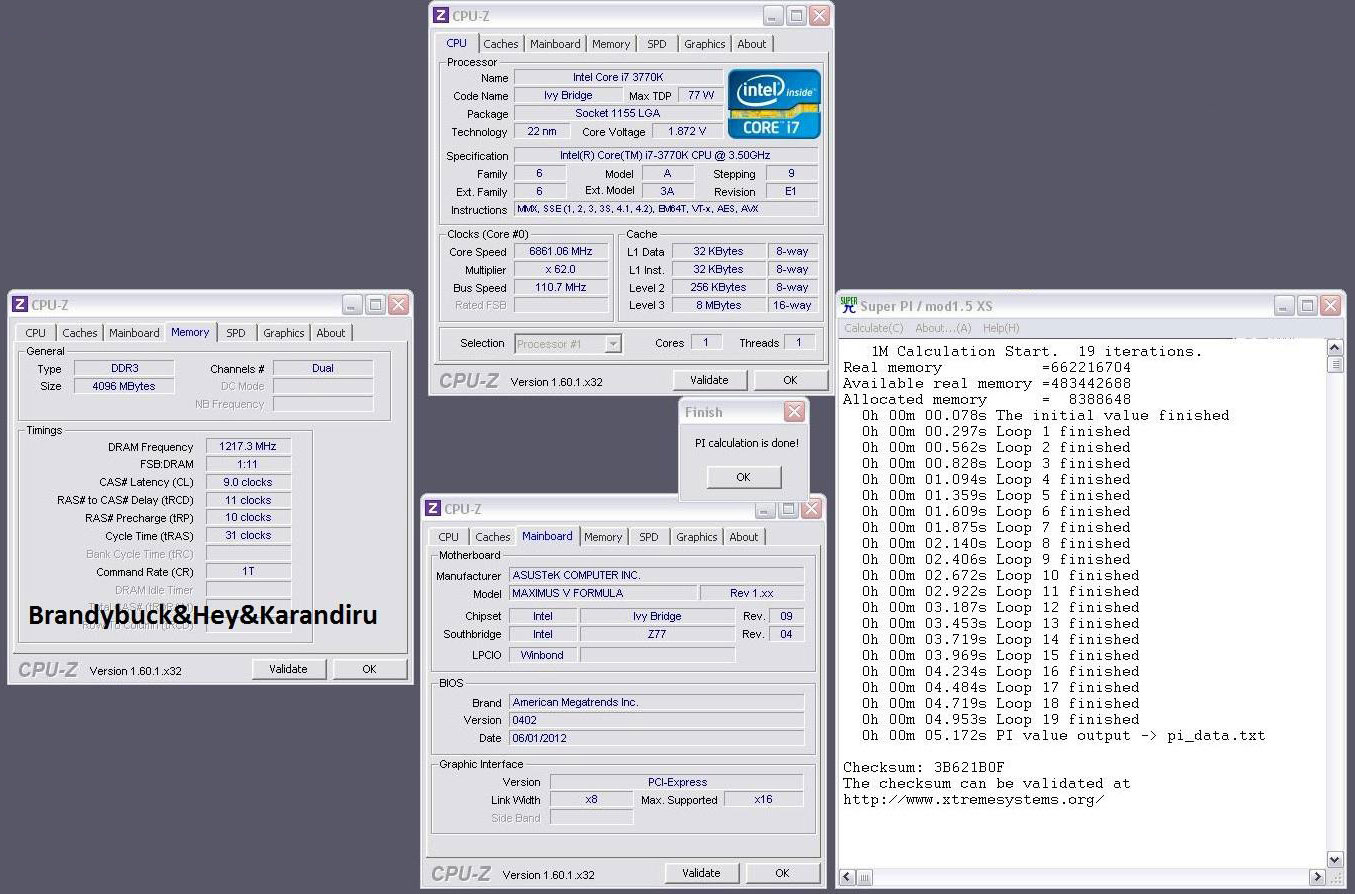This screenshot has height=894, width=1355.
Task: Click the Super PI horizontal scrollbar left arrow
Action: click(848, 877)
